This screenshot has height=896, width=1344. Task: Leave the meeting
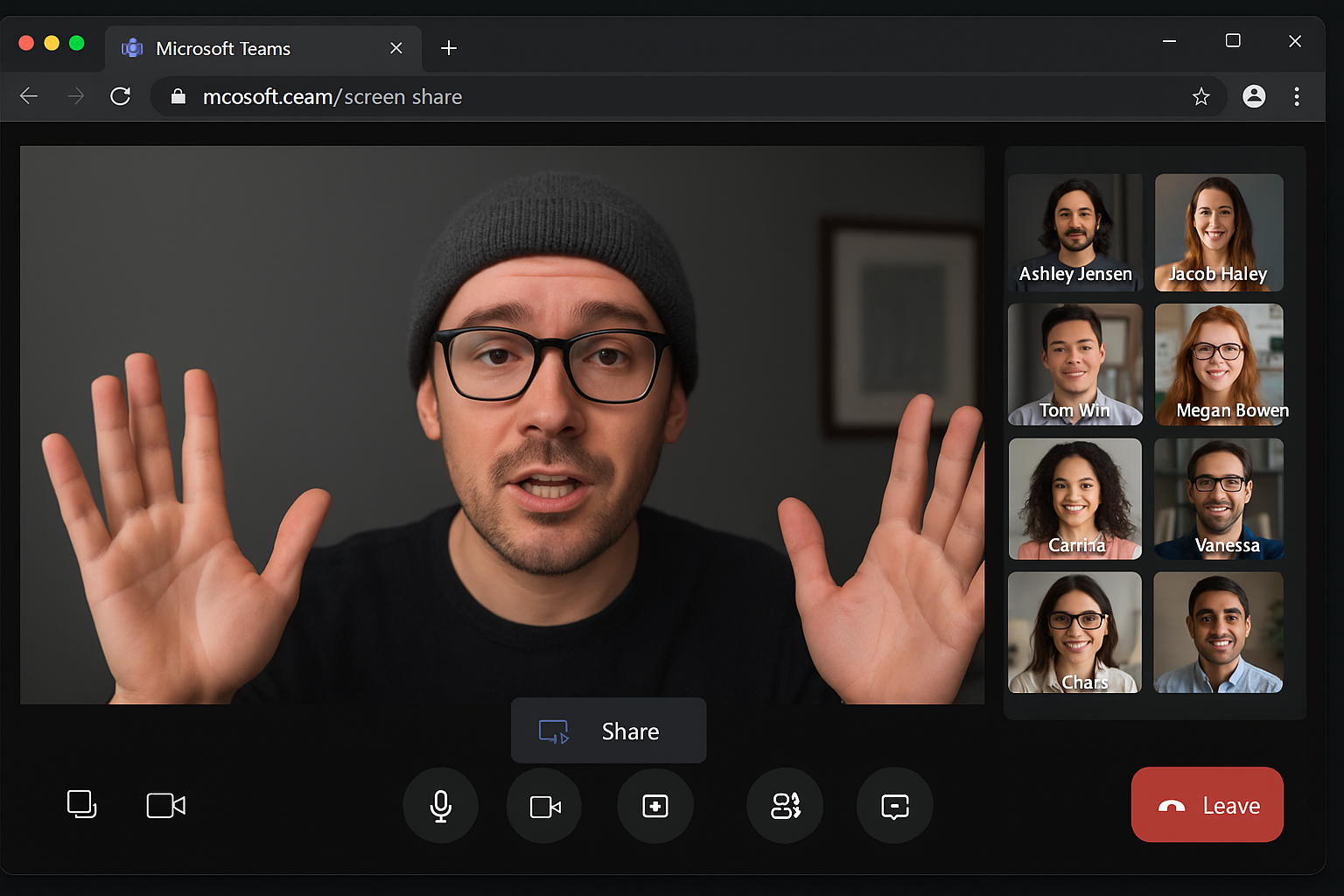[1207, 805]
